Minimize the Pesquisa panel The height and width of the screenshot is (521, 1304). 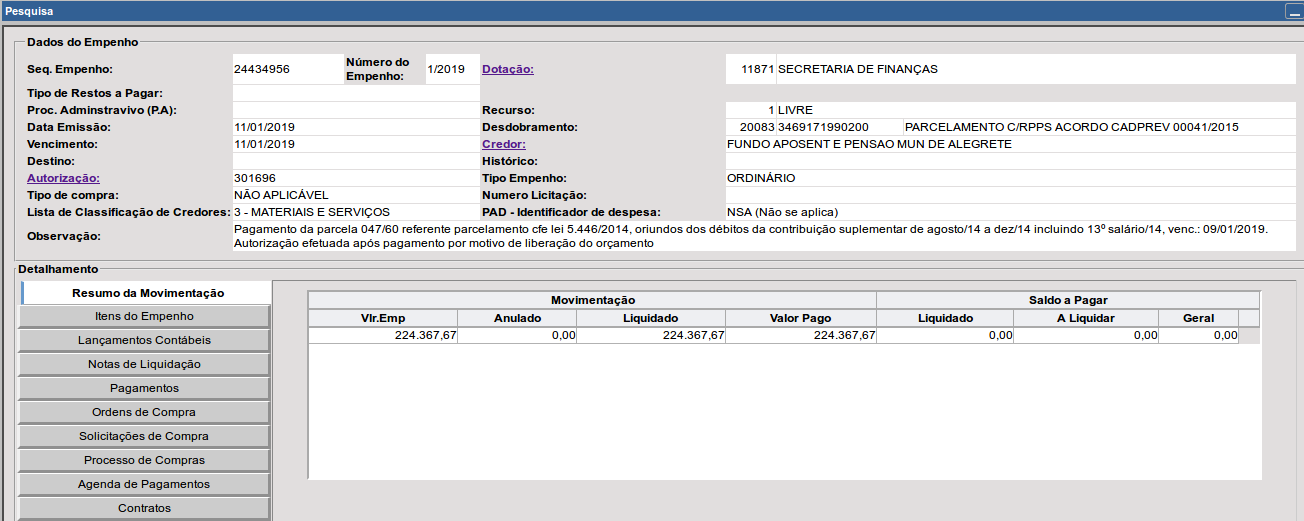click(1292, 12)
